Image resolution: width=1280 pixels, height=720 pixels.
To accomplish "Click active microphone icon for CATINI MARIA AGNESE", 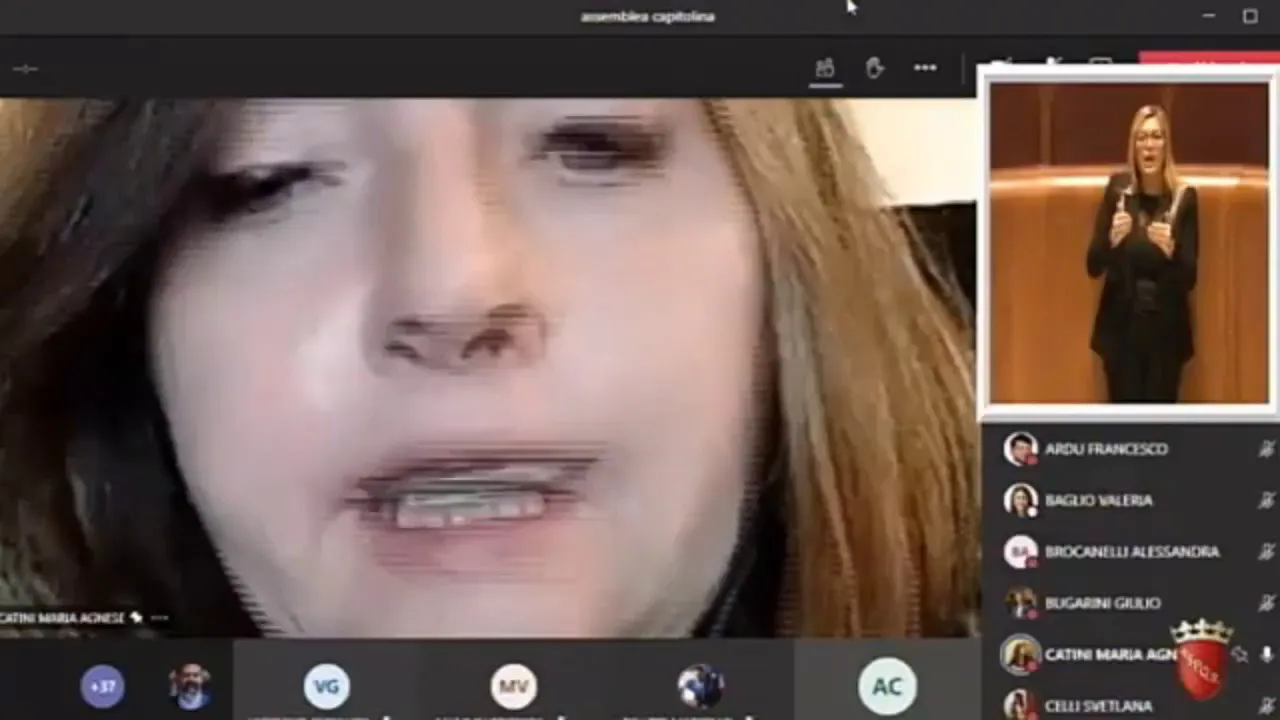I will point(1267,655).
